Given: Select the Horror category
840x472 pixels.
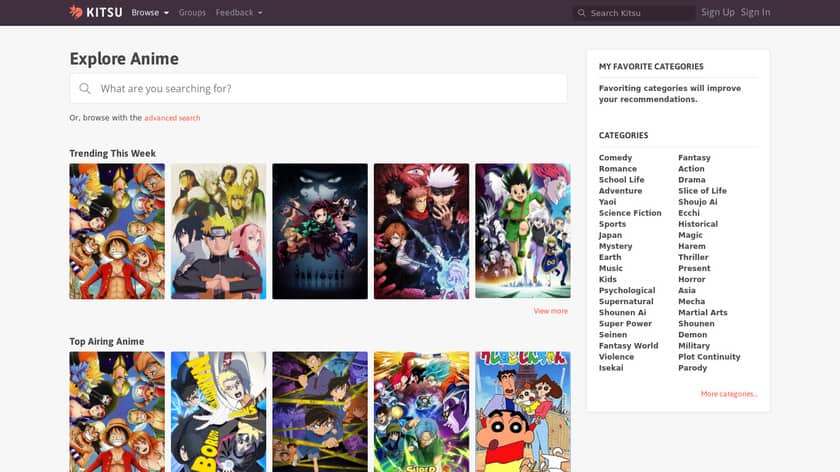Looking at the screenshot, I should (x=692, y=280).
